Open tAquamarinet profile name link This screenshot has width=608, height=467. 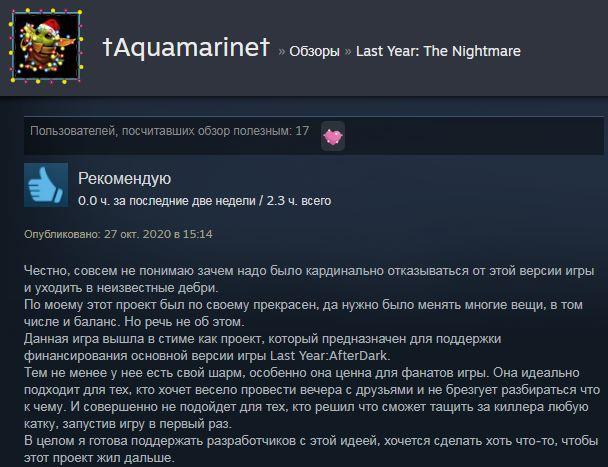tap(186, 48)
